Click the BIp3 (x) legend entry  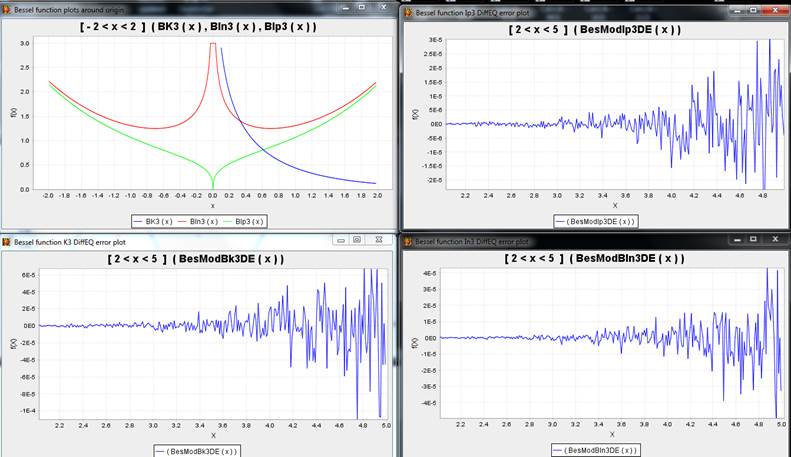(243, 221)
